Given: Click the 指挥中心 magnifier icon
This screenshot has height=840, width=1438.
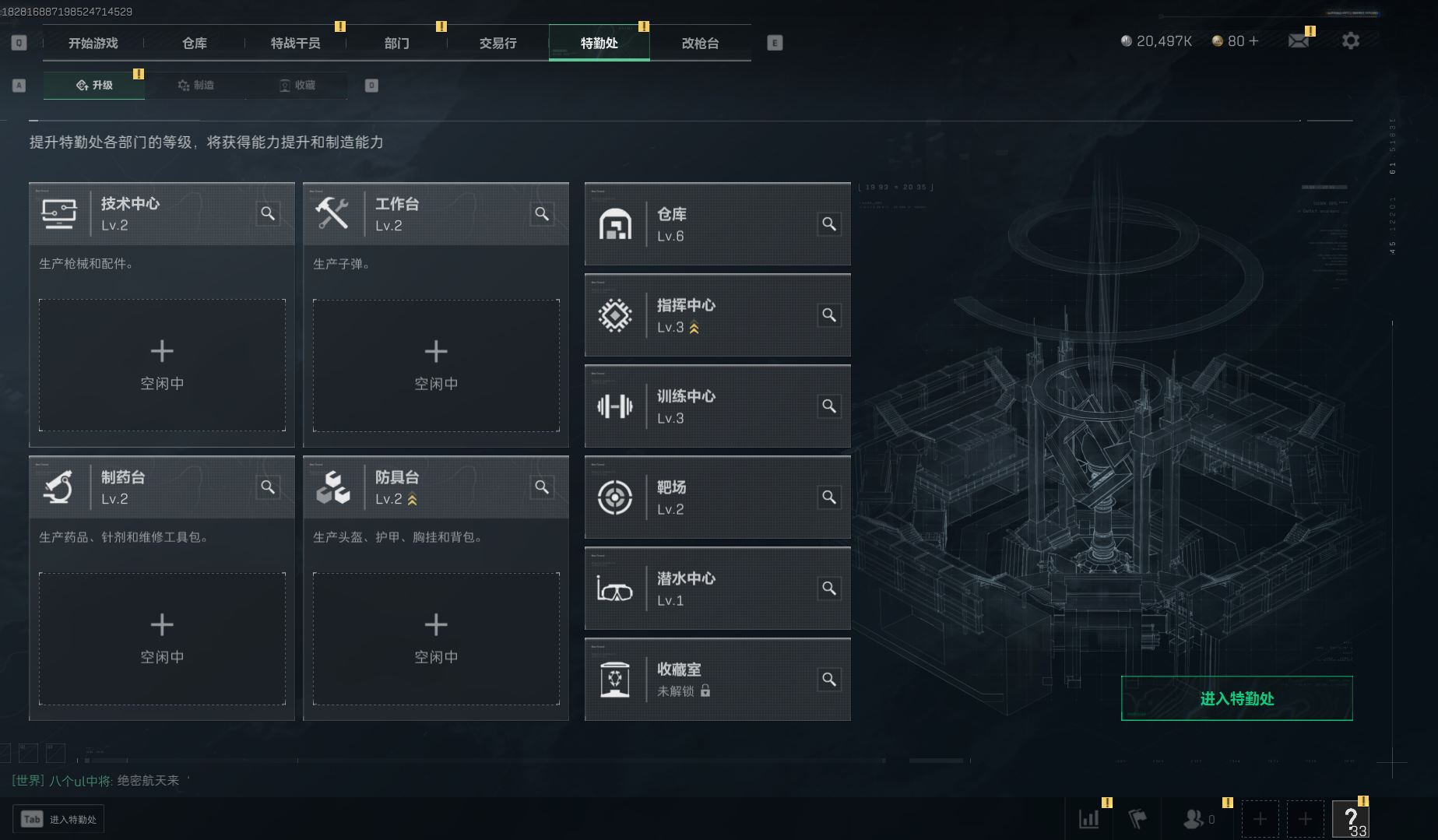Looking at the screenshot, I should 829,315.
